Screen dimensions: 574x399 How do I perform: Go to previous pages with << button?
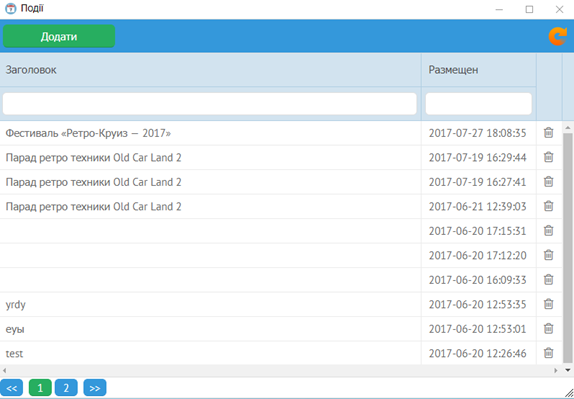pyautogui.click(x=11, y=388)
